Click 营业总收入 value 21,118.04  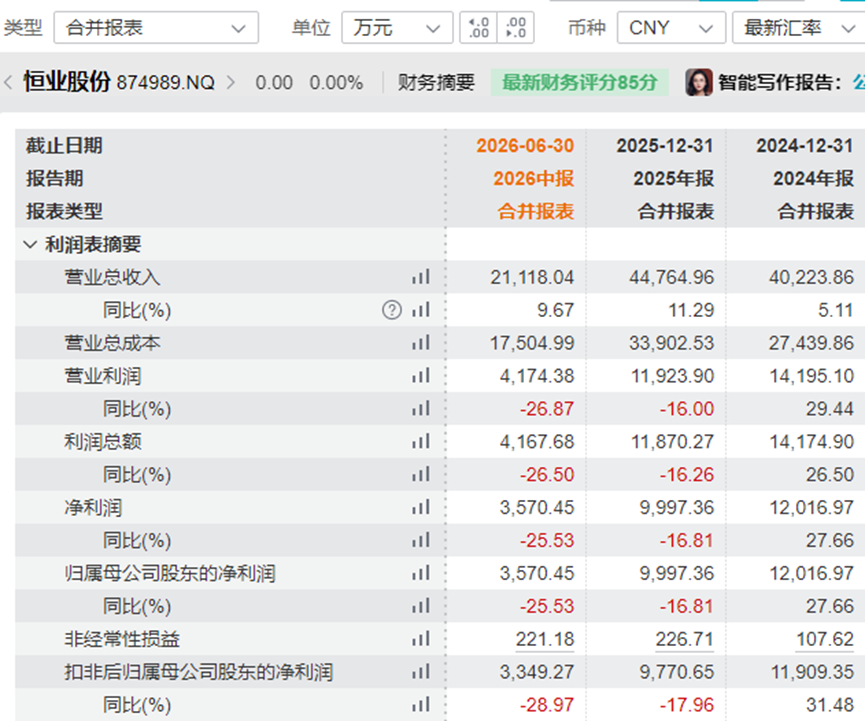tap(532, 277)
